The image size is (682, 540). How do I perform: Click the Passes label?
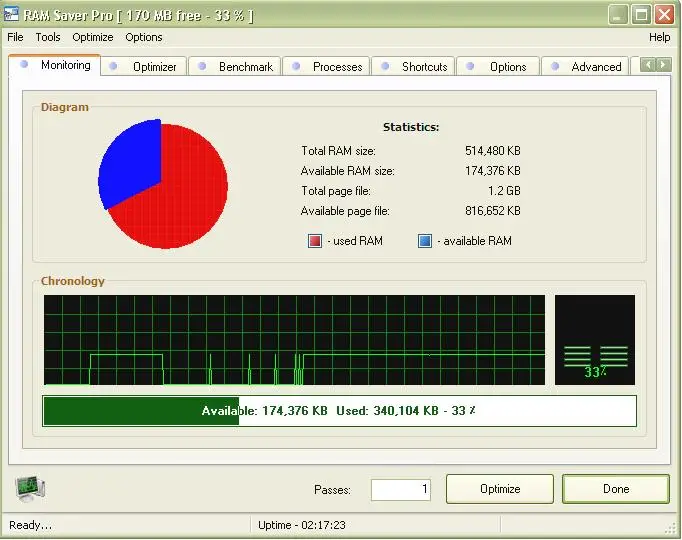click(332, 490)
